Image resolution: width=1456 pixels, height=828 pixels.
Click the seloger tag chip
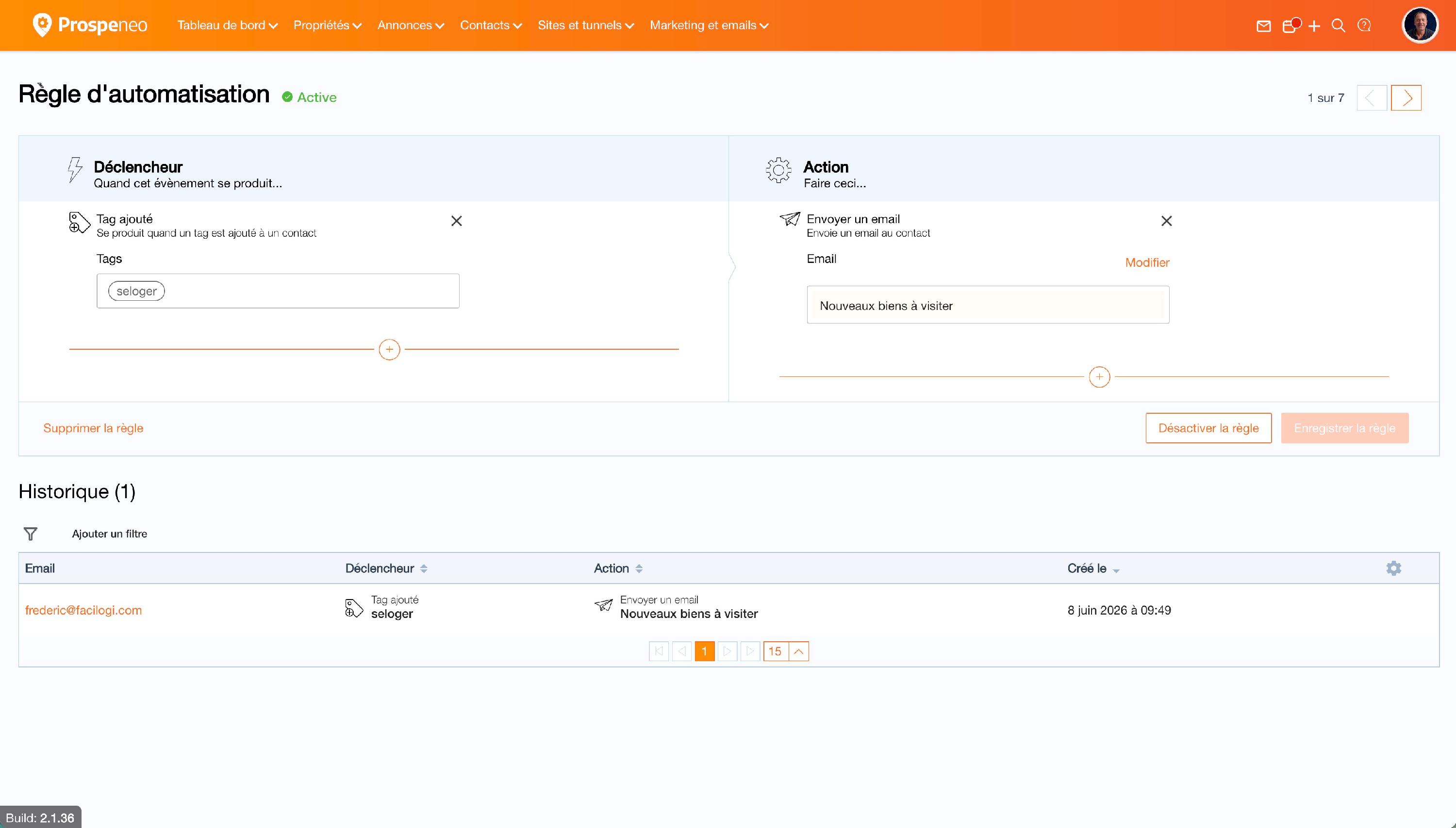136,291
